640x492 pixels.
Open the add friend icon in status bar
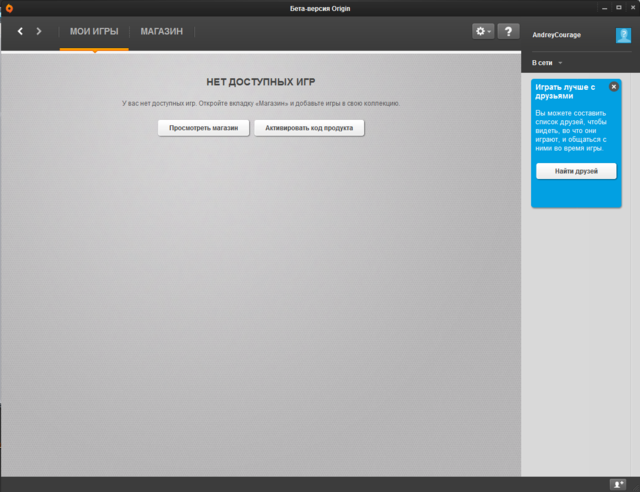(618, 484)
